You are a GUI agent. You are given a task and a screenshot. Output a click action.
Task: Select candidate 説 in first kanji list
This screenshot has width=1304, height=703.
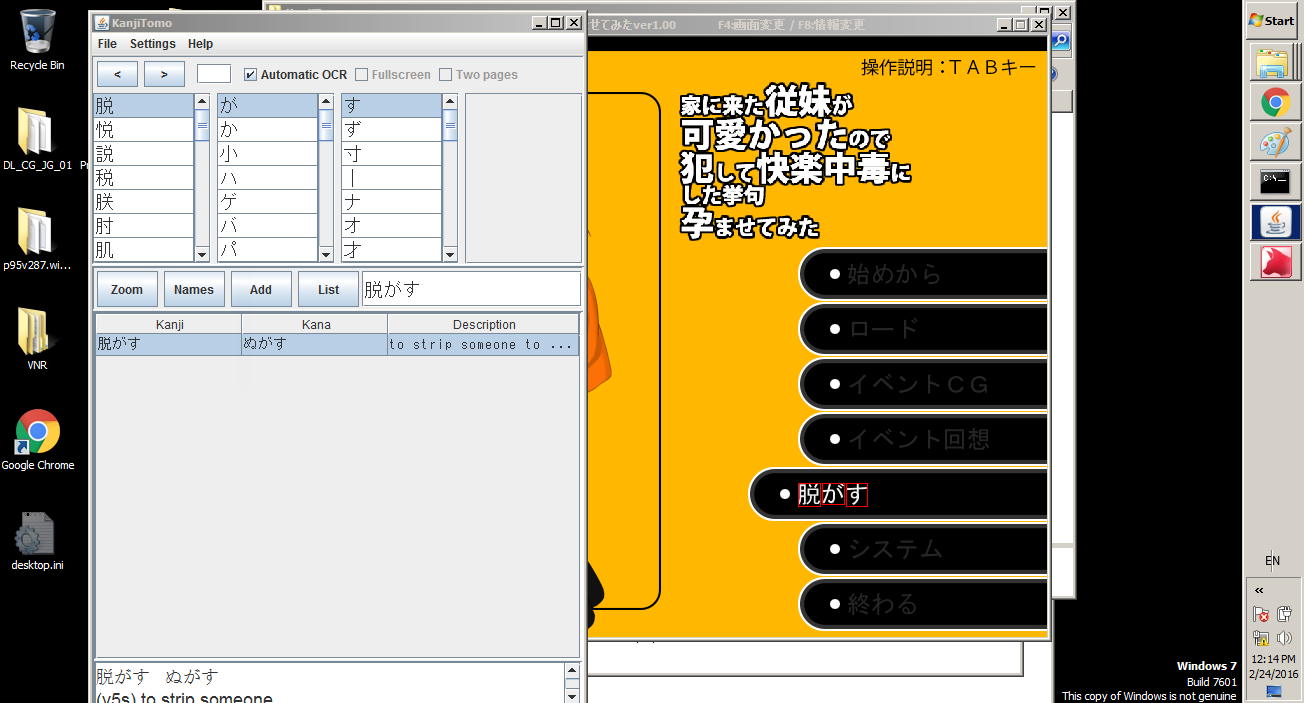(144, 154)
